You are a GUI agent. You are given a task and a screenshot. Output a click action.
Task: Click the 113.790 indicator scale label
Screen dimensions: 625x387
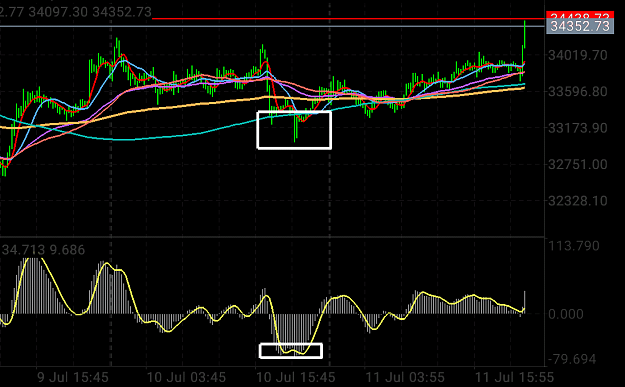coord(574,246)
